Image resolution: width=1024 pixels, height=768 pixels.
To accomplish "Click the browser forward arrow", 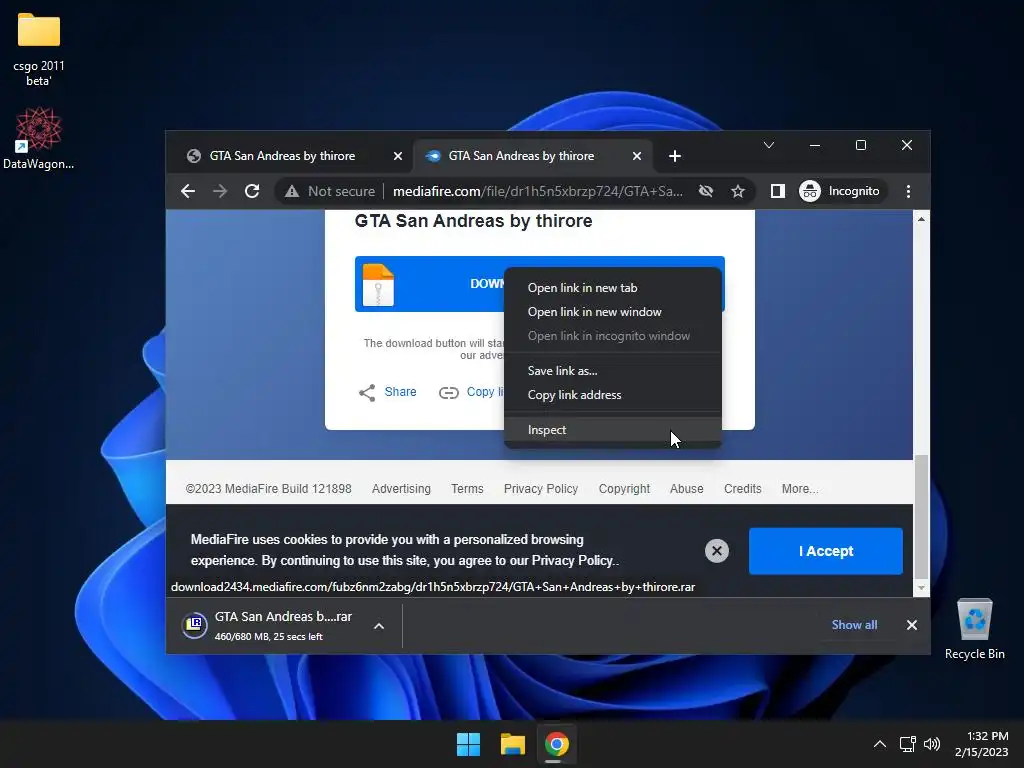I will 220,191.
